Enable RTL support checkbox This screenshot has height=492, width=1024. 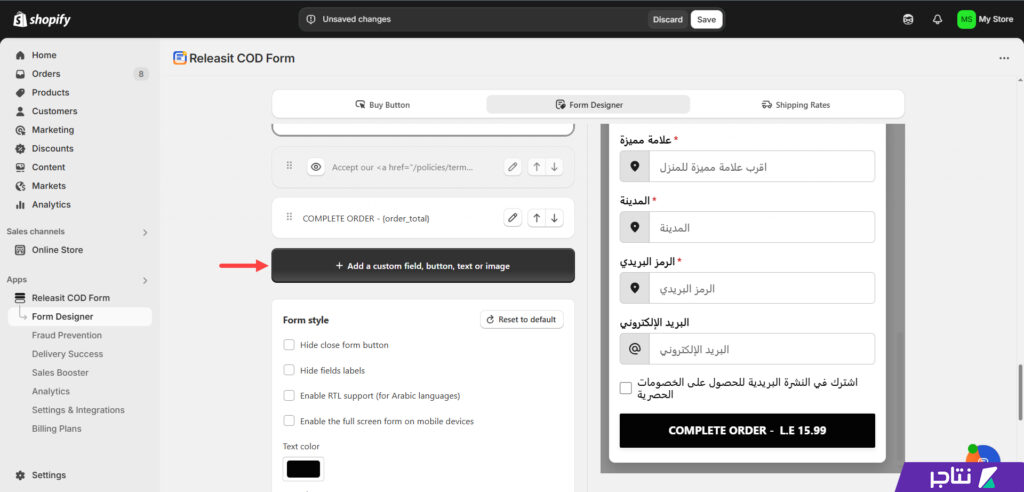point(289,395)
